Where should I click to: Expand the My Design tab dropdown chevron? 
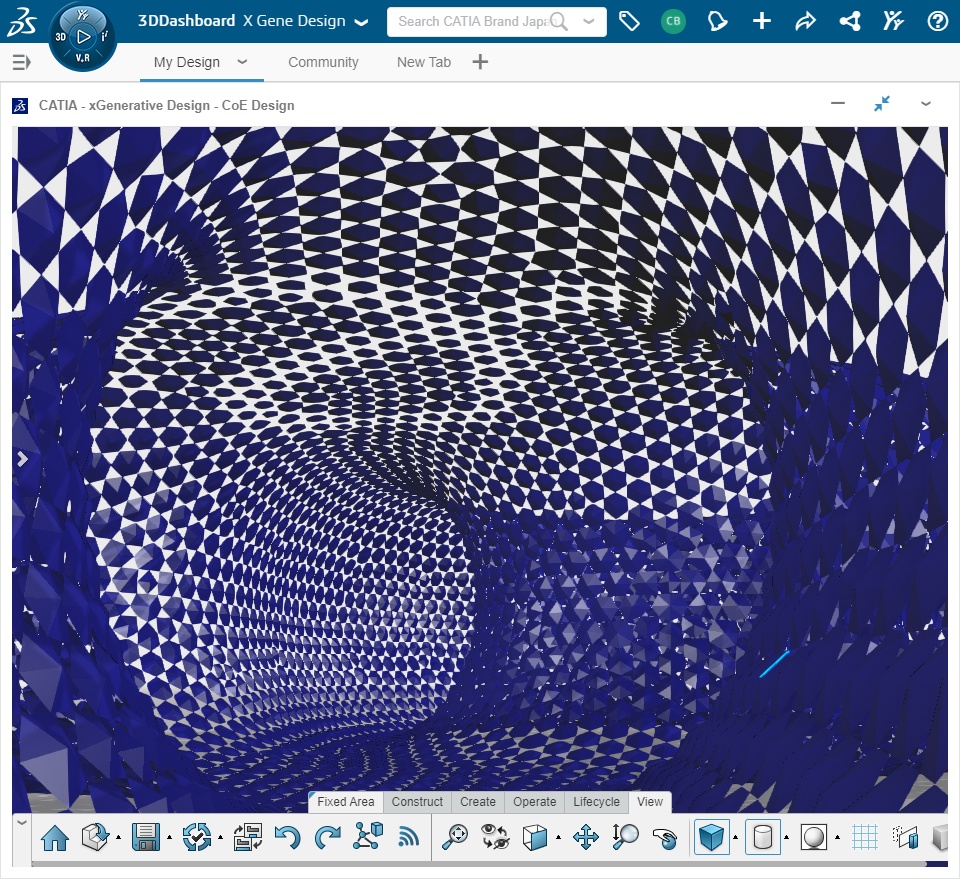[x=242, y=62]
